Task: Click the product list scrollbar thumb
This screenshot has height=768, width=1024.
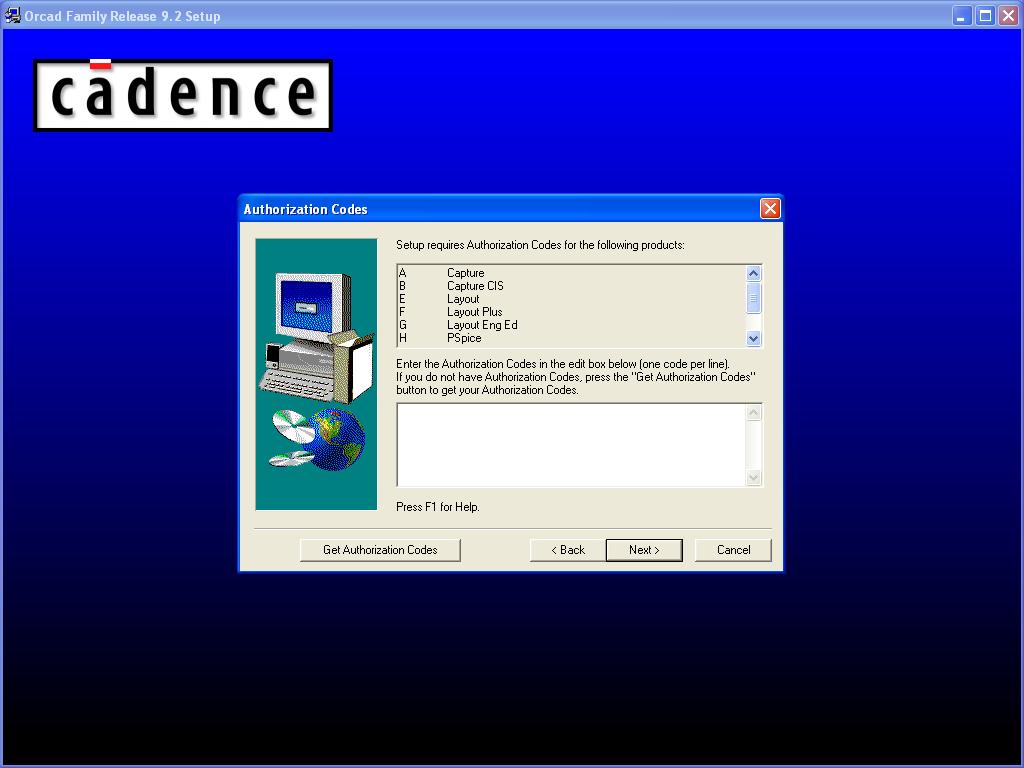Action: (x=753, y=298)
